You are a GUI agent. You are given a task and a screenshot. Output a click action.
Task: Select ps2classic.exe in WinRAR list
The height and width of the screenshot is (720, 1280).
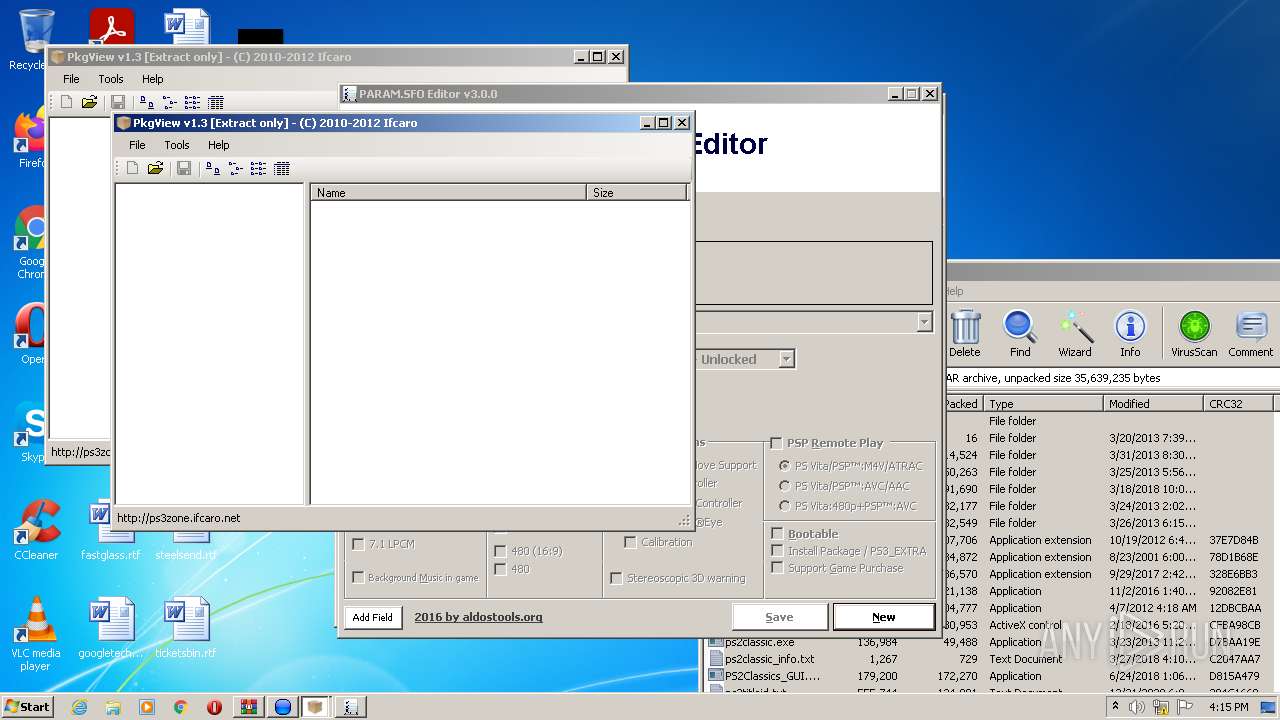758,642
